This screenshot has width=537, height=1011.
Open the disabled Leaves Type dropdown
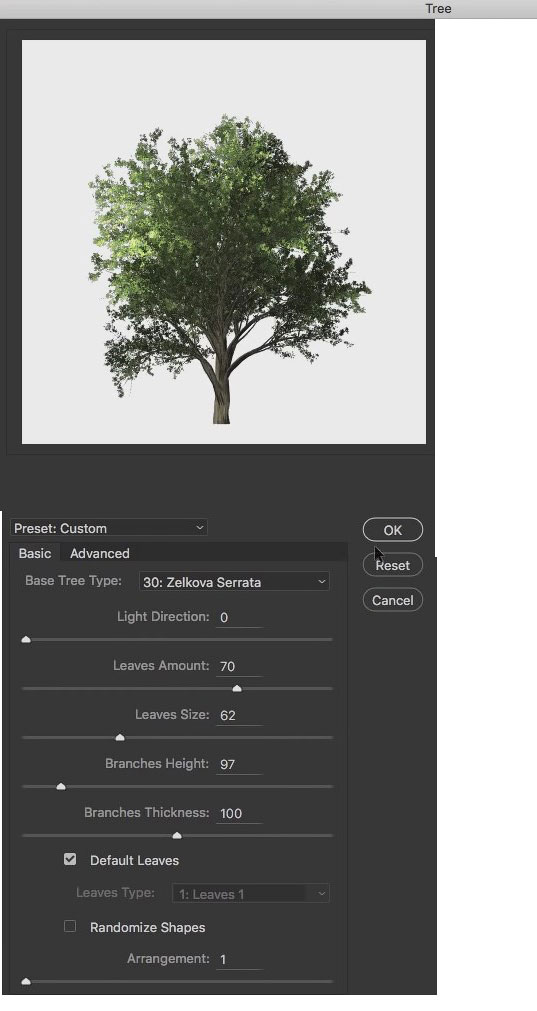click(x=251, y=894)
